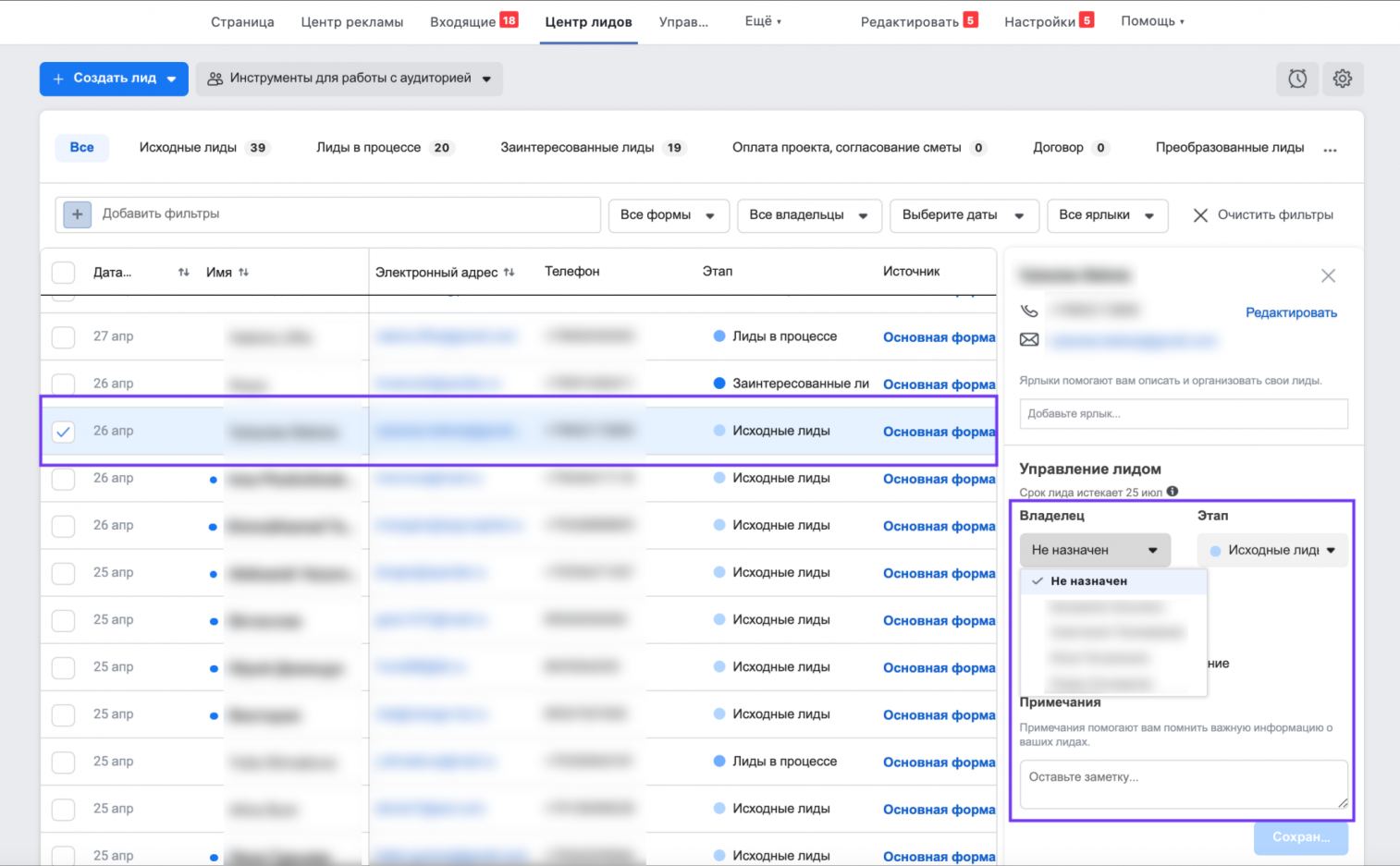Click the info icon near Срок лида истекает
Viewport: 1400px width, 866px height.
pyautogui.click(x=1173, y=492)
